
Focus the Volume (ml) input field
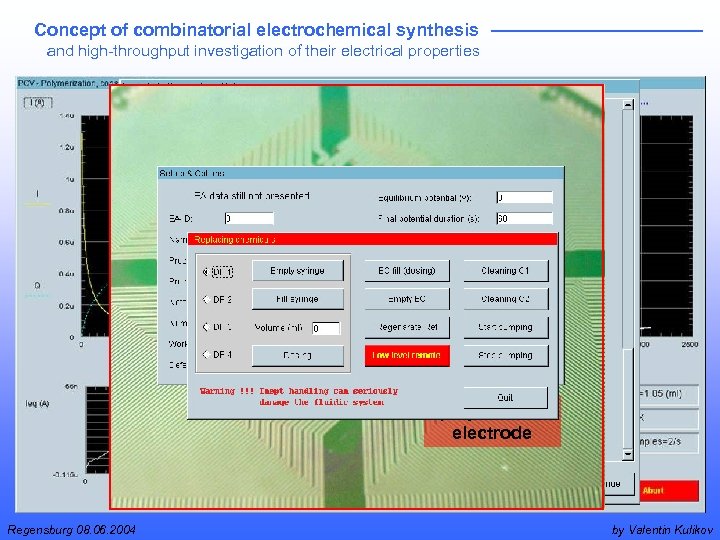pyautogui.click(x=326, y=328)
